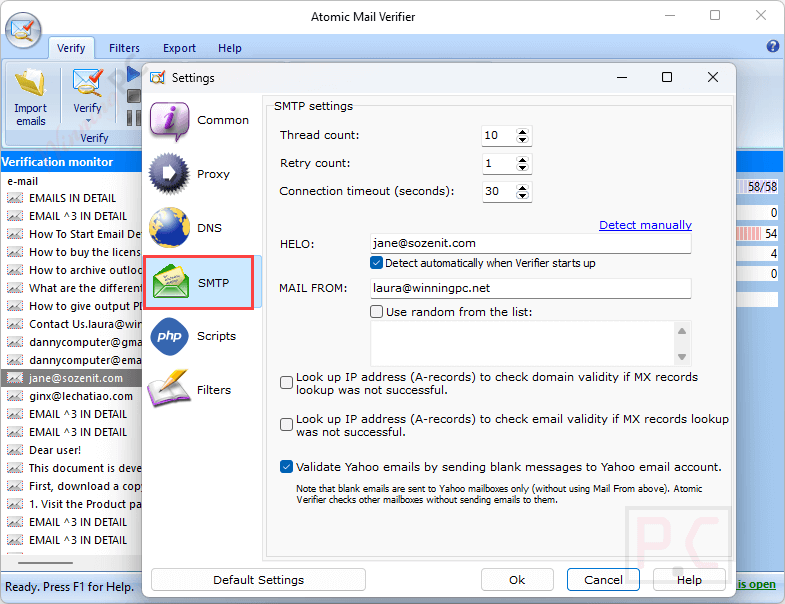Click the Import emails folder icon

coord(30,83)
